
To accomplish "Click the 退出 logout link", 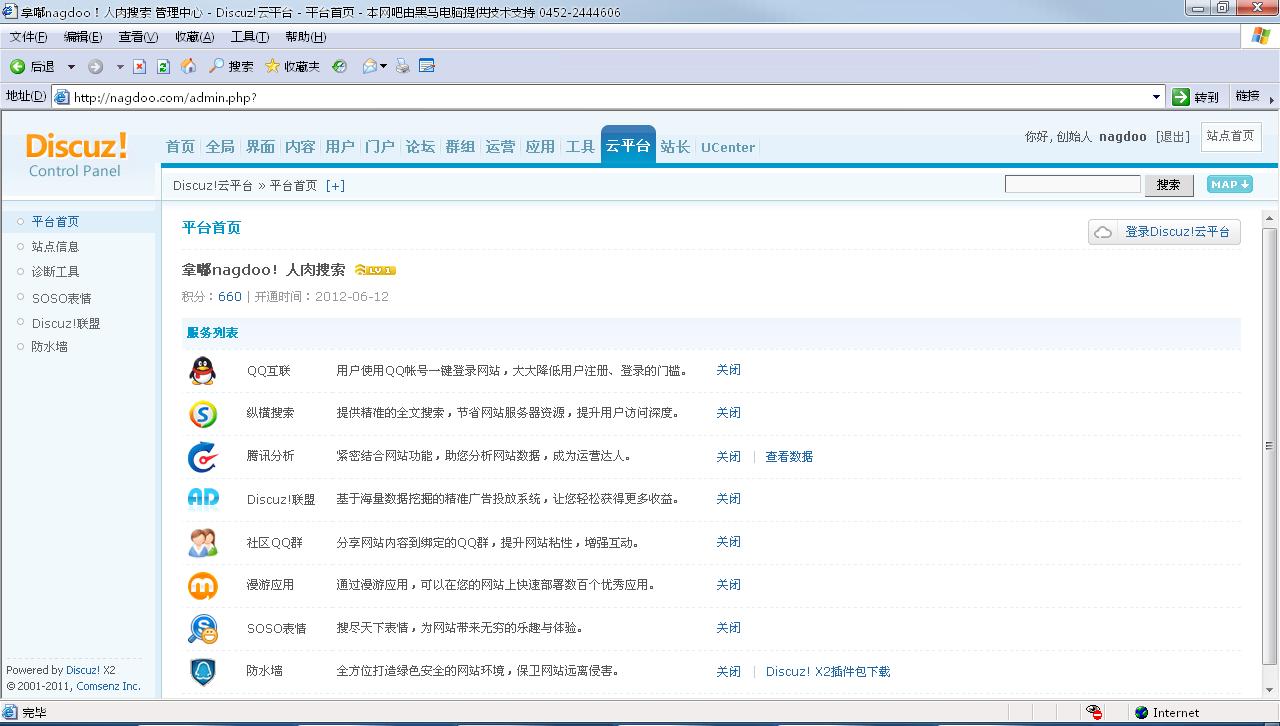I will click(1173, 137).
